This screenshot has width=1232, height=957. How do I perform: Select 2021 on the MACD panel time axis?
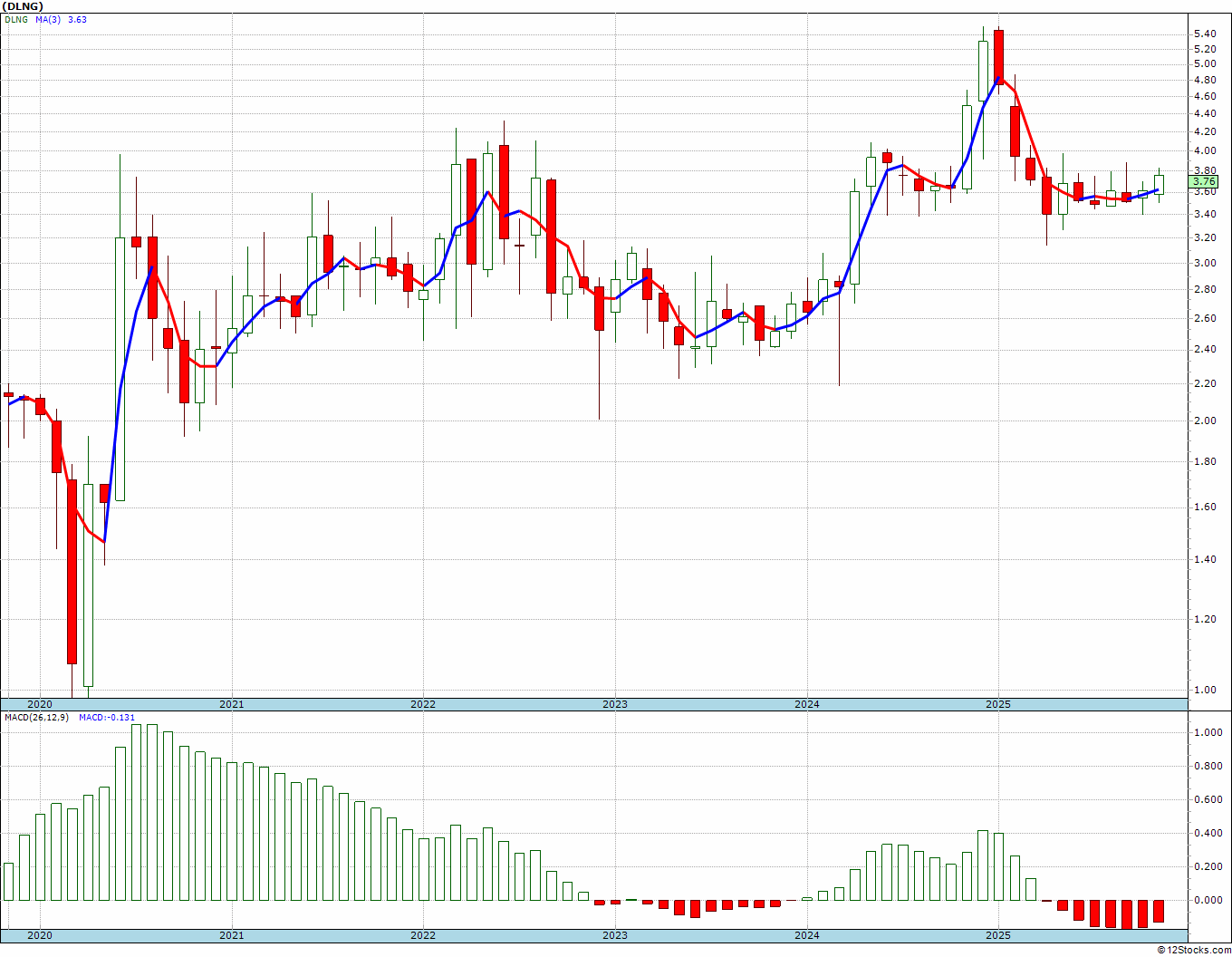232,935
